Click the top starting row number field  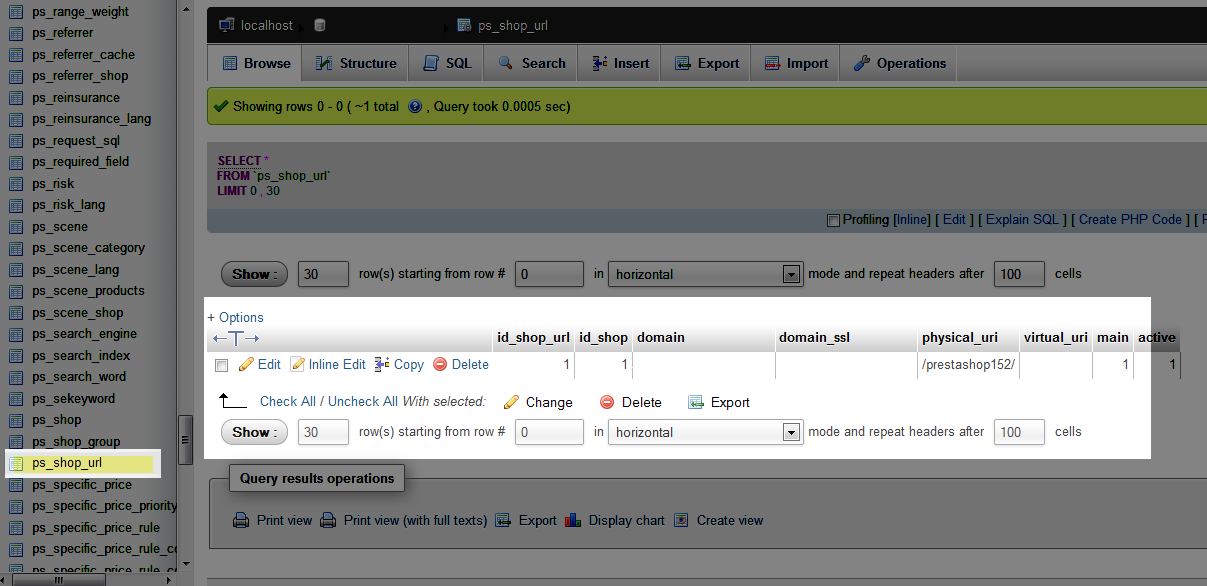click(549, 274)
